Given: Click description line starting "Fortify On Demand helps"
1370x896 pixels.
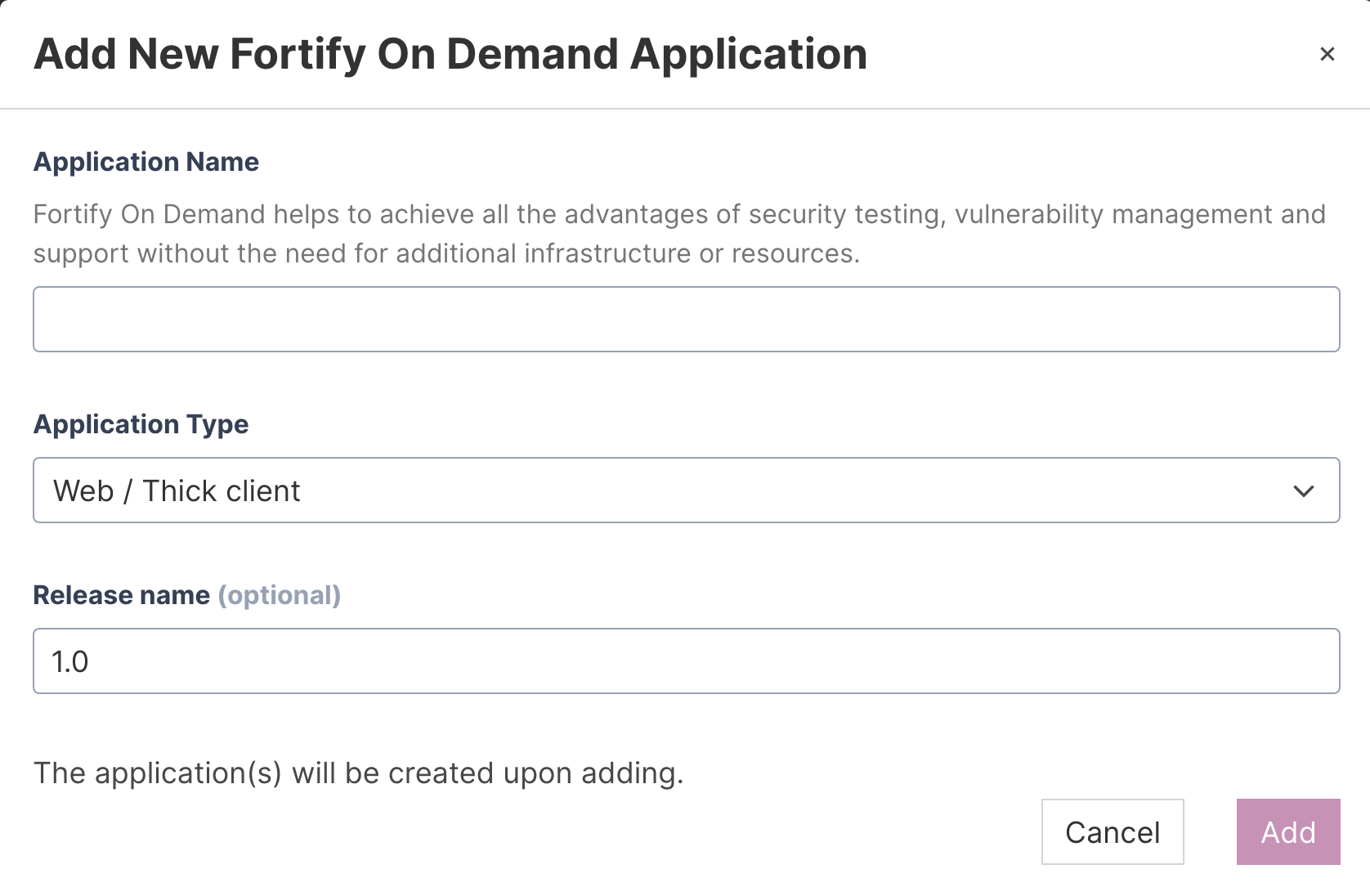Looking at the screenshot, I should [x=678, y=214].
